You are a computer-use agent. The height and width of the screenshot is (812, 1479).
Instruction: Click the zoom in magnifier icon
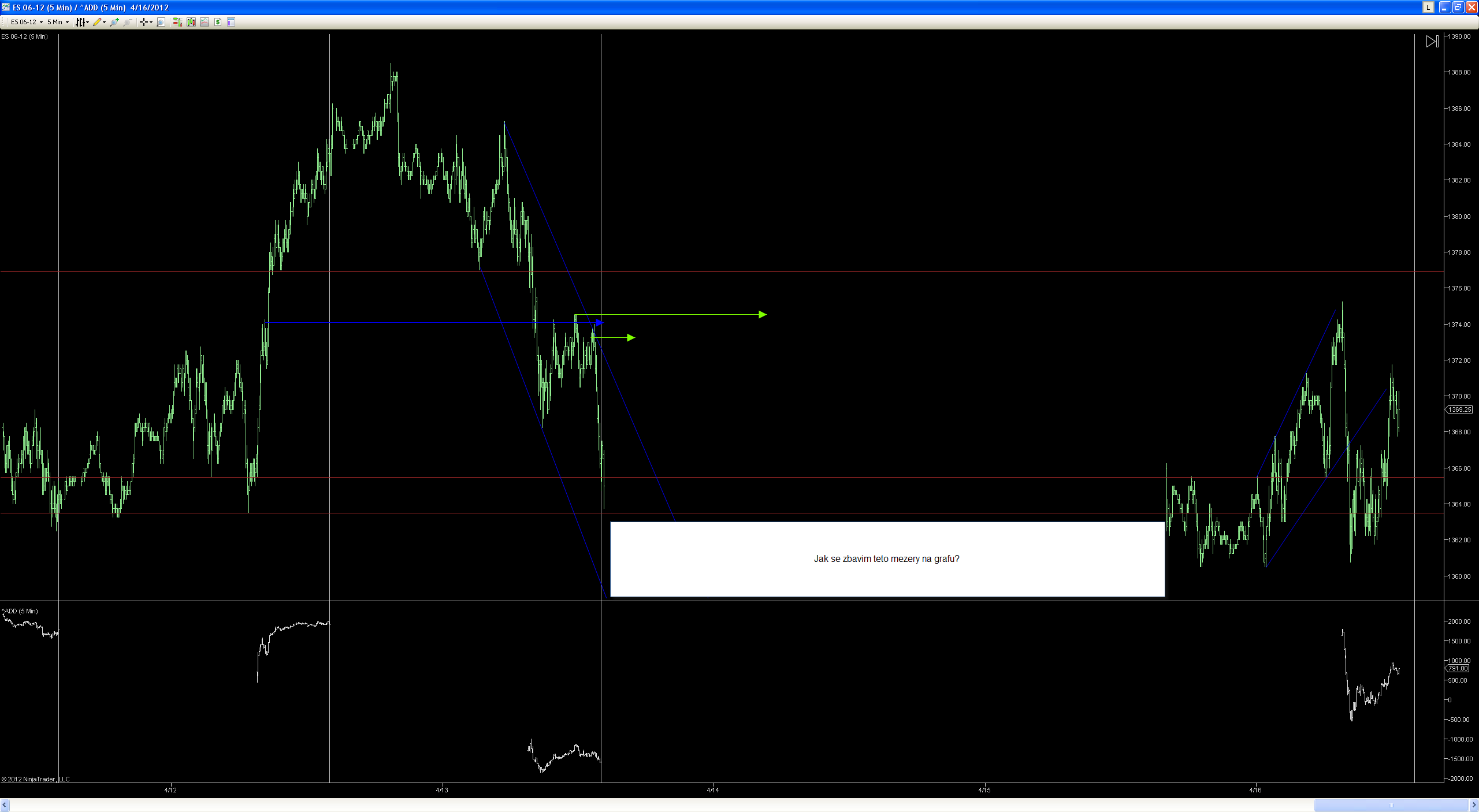click(x=114, y=22)
